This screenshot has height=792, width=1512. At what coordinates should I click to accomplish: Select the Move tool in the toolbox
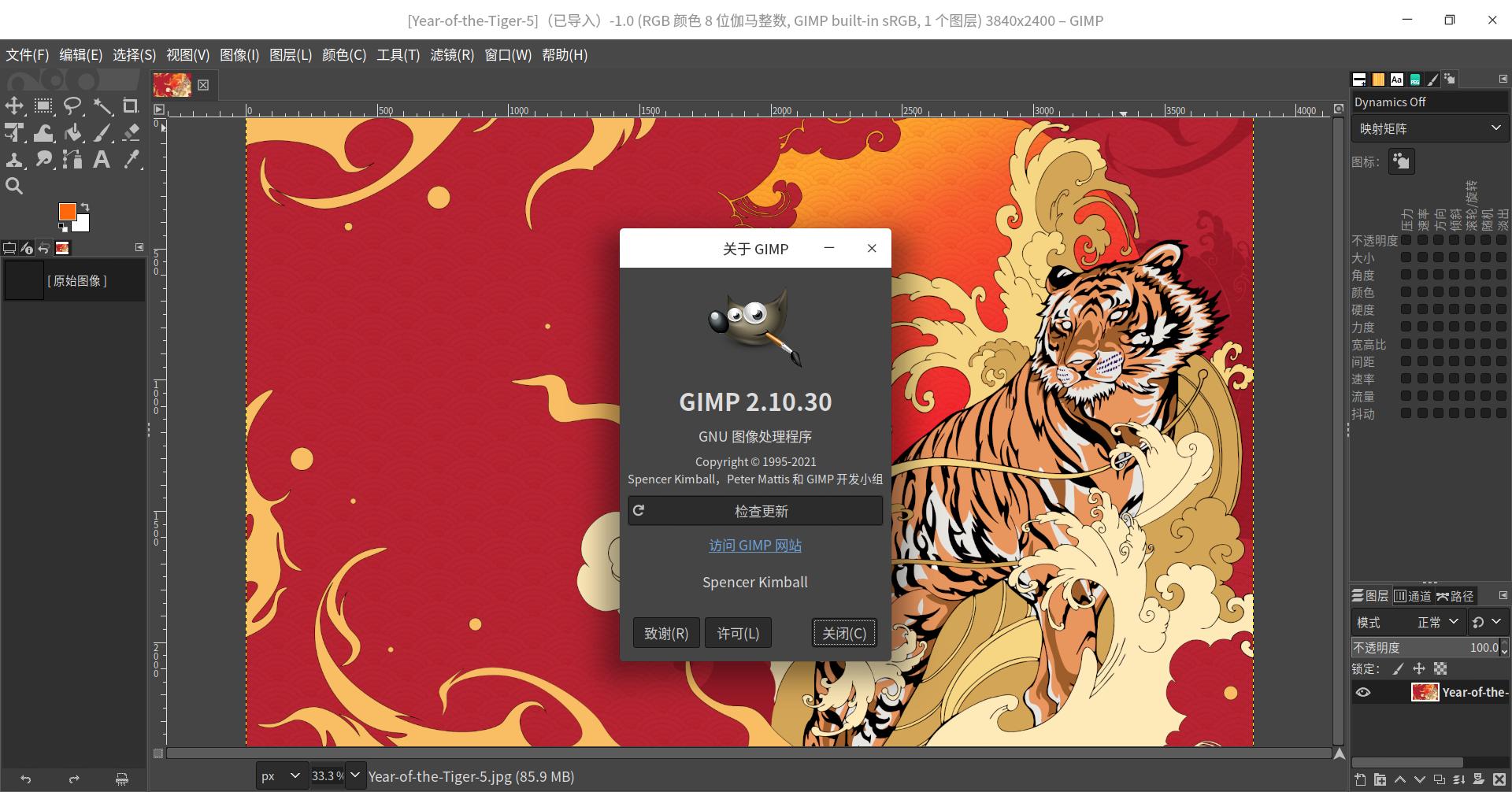tap(14, 105)
